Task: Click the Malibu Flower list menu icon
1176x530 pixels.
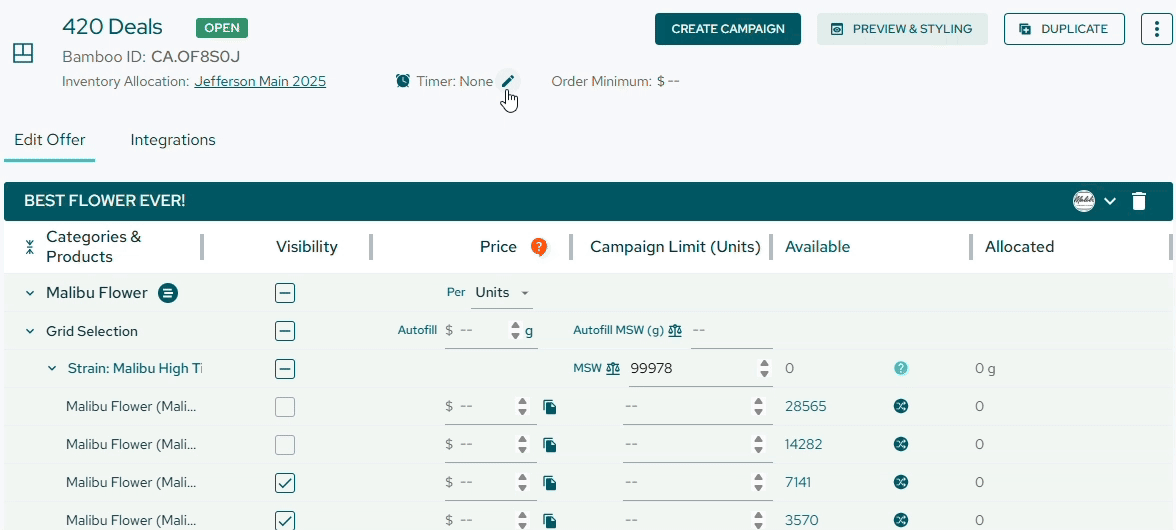Action: pos(168,293)
